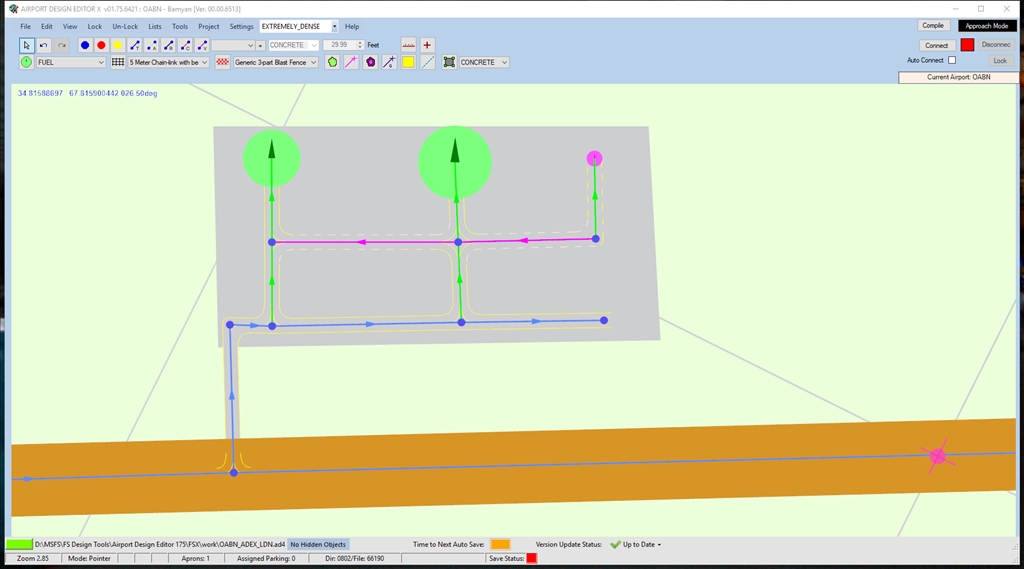Click the Undo arrow icon
Image resolution: width=1024 pixels, height=569 pixels.
click(44, 45)
